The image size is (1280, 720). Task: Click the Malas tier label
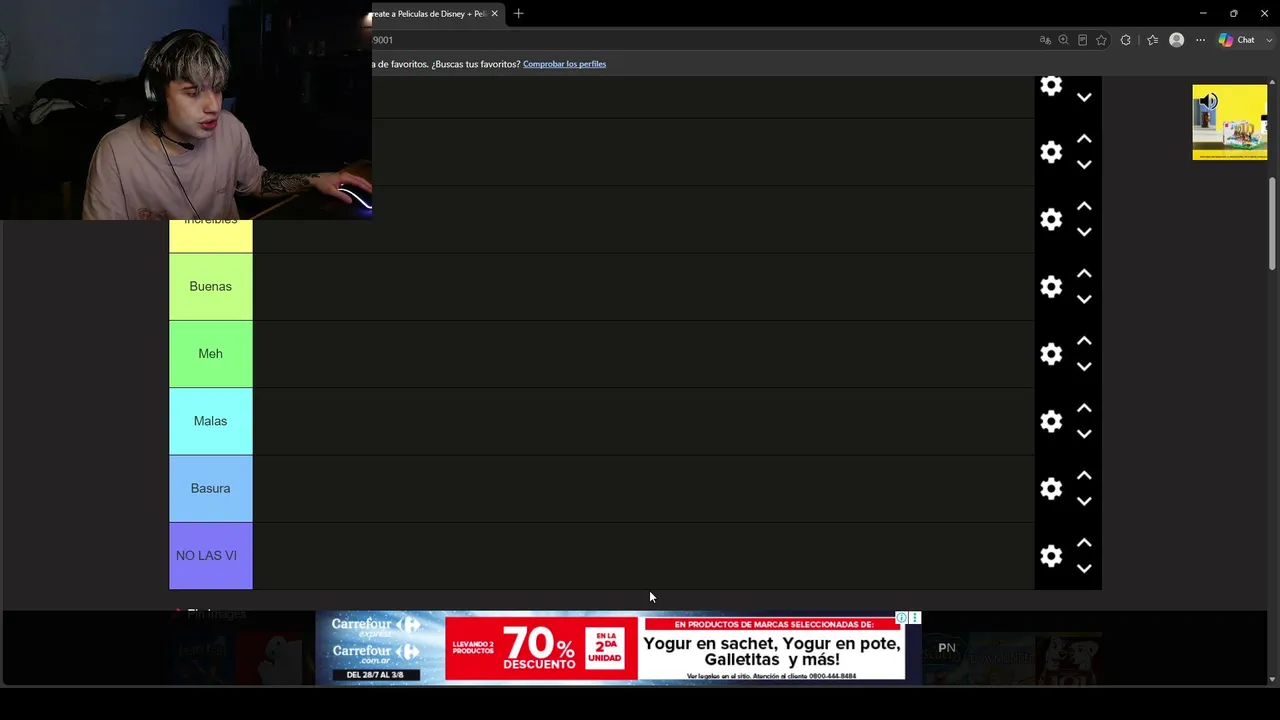(x=210, y=421)
